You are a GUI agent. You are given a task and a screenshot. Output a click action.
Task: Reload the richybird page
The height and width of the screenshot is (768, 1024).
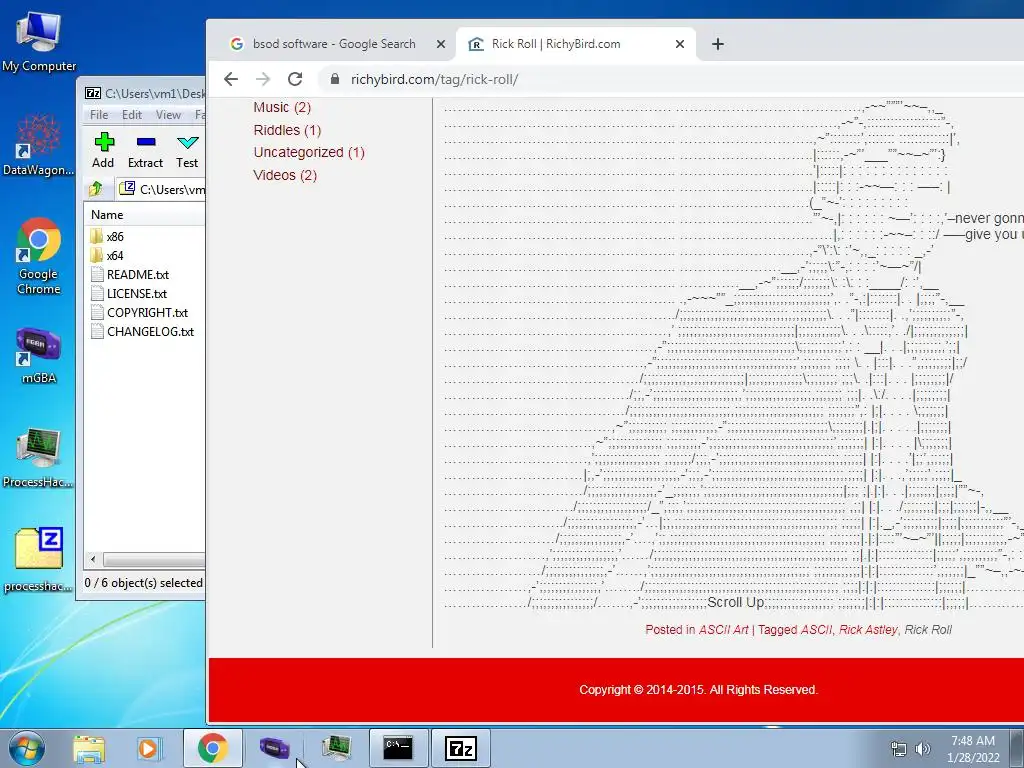(295, 79)
